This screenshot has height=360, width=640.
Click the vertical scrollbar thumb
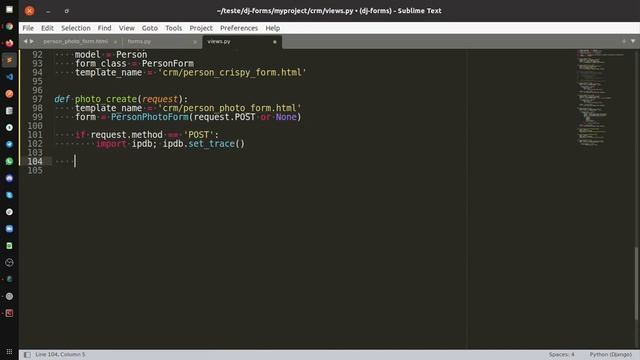[x=636, y=284]
